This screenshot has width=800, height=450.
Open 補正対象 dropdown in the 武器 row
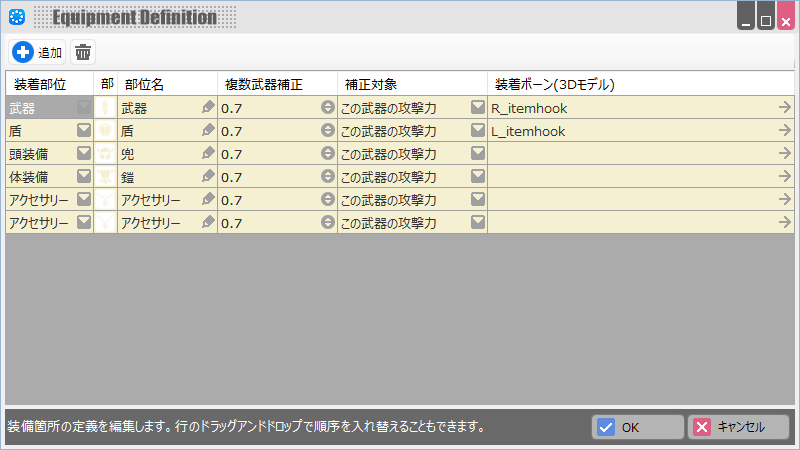(x=478, y=108)
